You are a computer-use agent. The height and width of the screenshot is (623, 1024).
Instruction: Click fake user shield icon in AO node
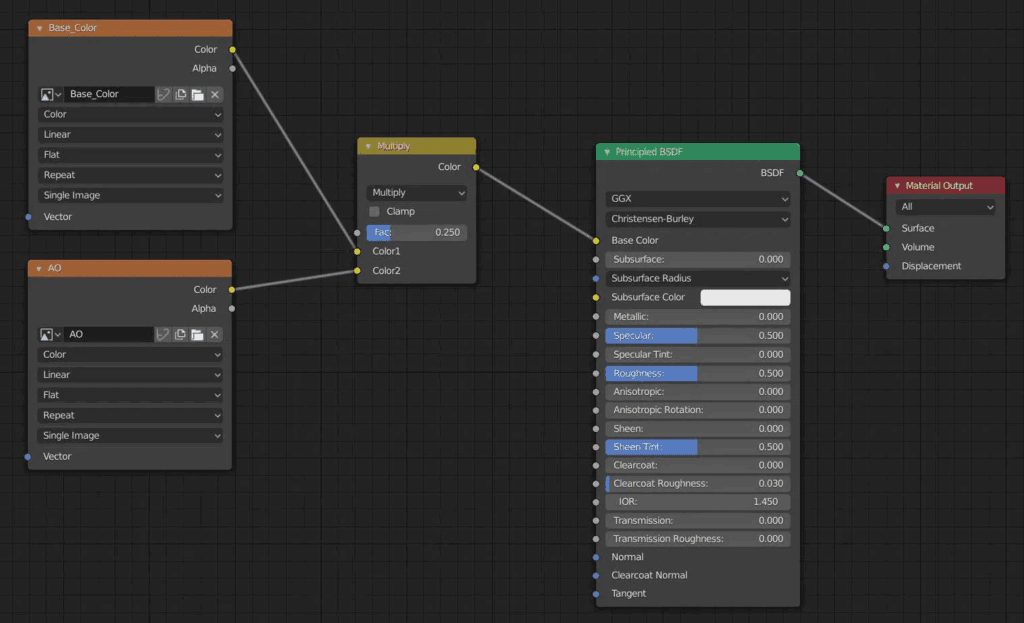point(163,334)
